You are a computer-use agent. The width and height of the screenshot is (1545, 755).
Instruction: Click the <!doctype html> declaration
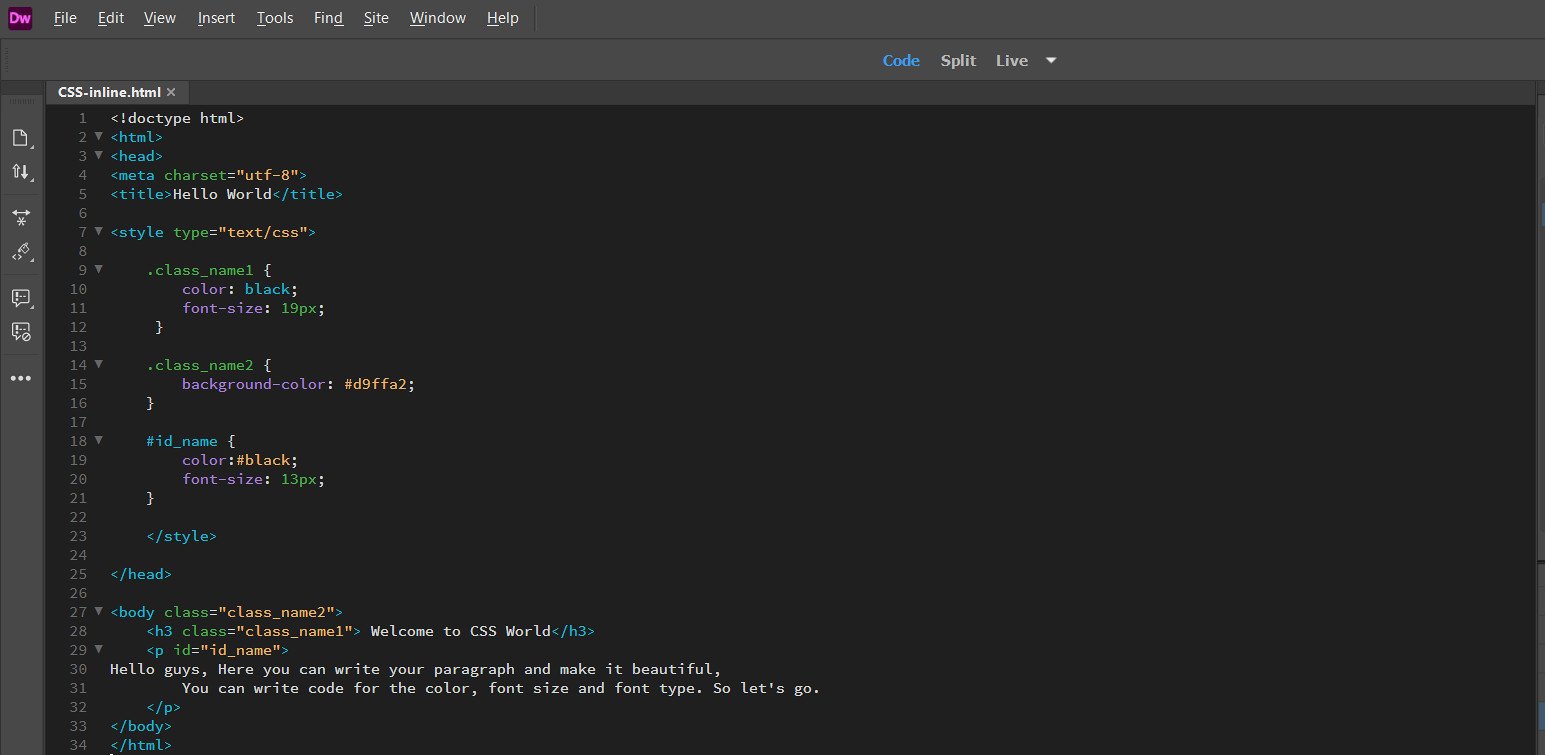coord(177,118)
